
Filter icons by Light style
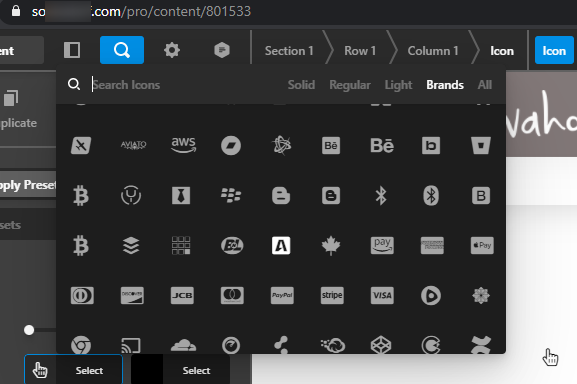(x=399, y=85)
